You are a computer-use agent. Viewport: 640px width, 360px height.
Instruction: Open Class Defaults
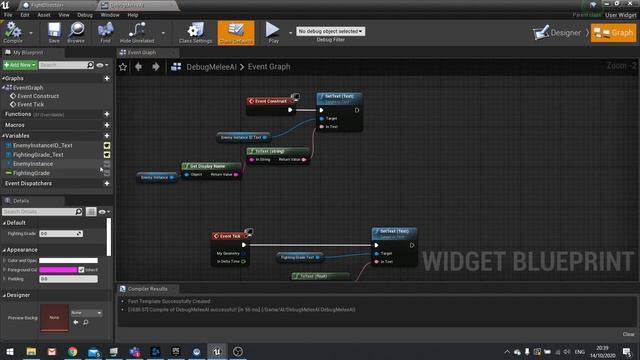point(236,33)
